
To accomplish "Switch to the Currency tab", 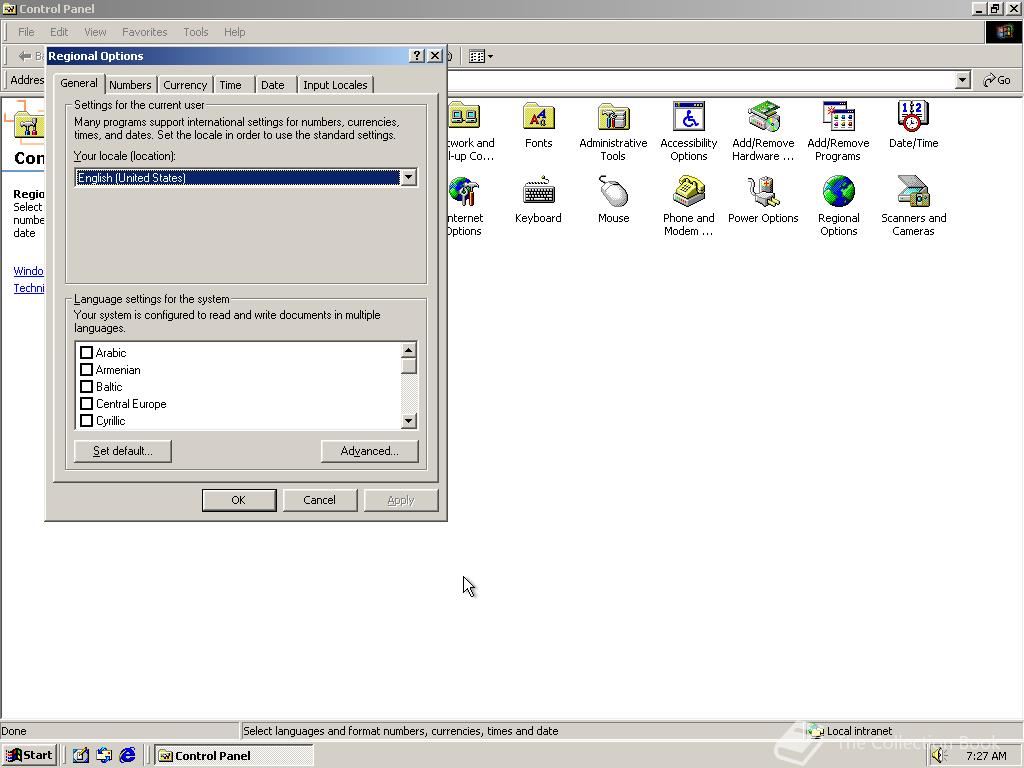I will (185, 85).
